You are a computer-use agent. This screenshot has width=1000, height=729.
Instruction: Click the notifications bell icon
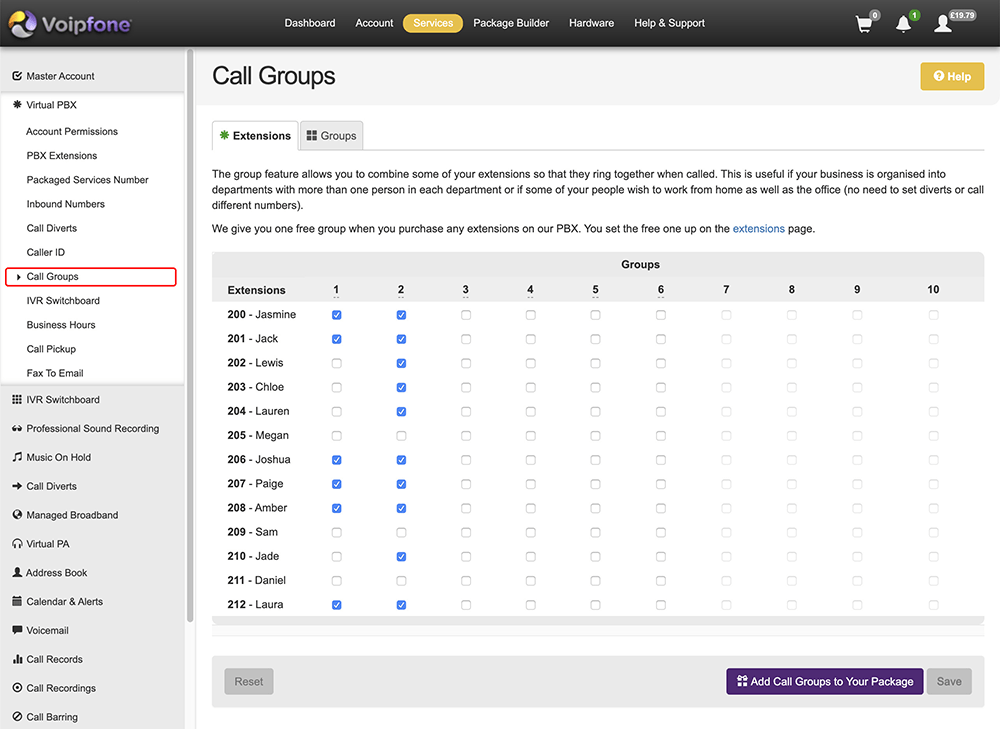pos(904,24)
